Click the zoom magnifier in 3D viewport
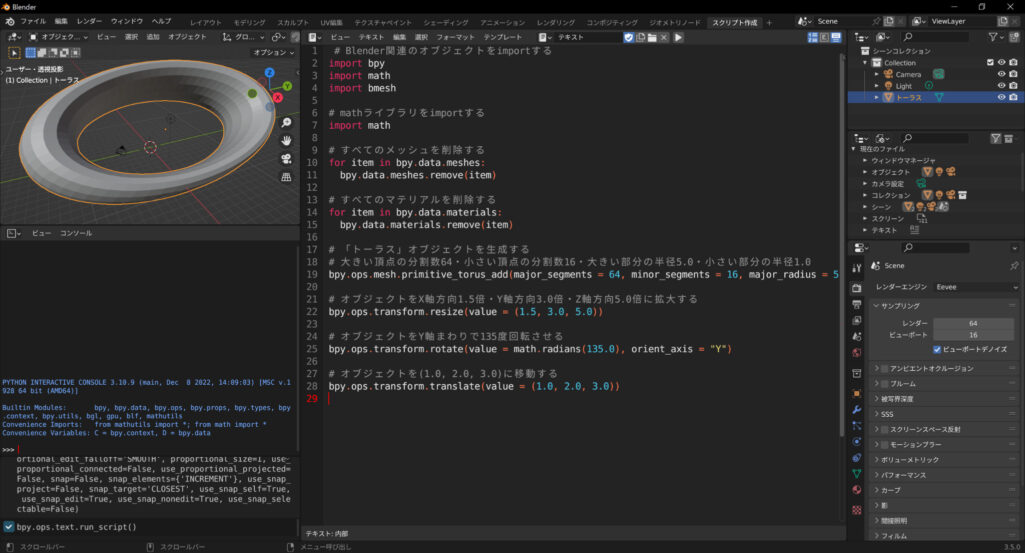Image resolution: width=1025 pixels, height=553 pixels. coord(286,122)
